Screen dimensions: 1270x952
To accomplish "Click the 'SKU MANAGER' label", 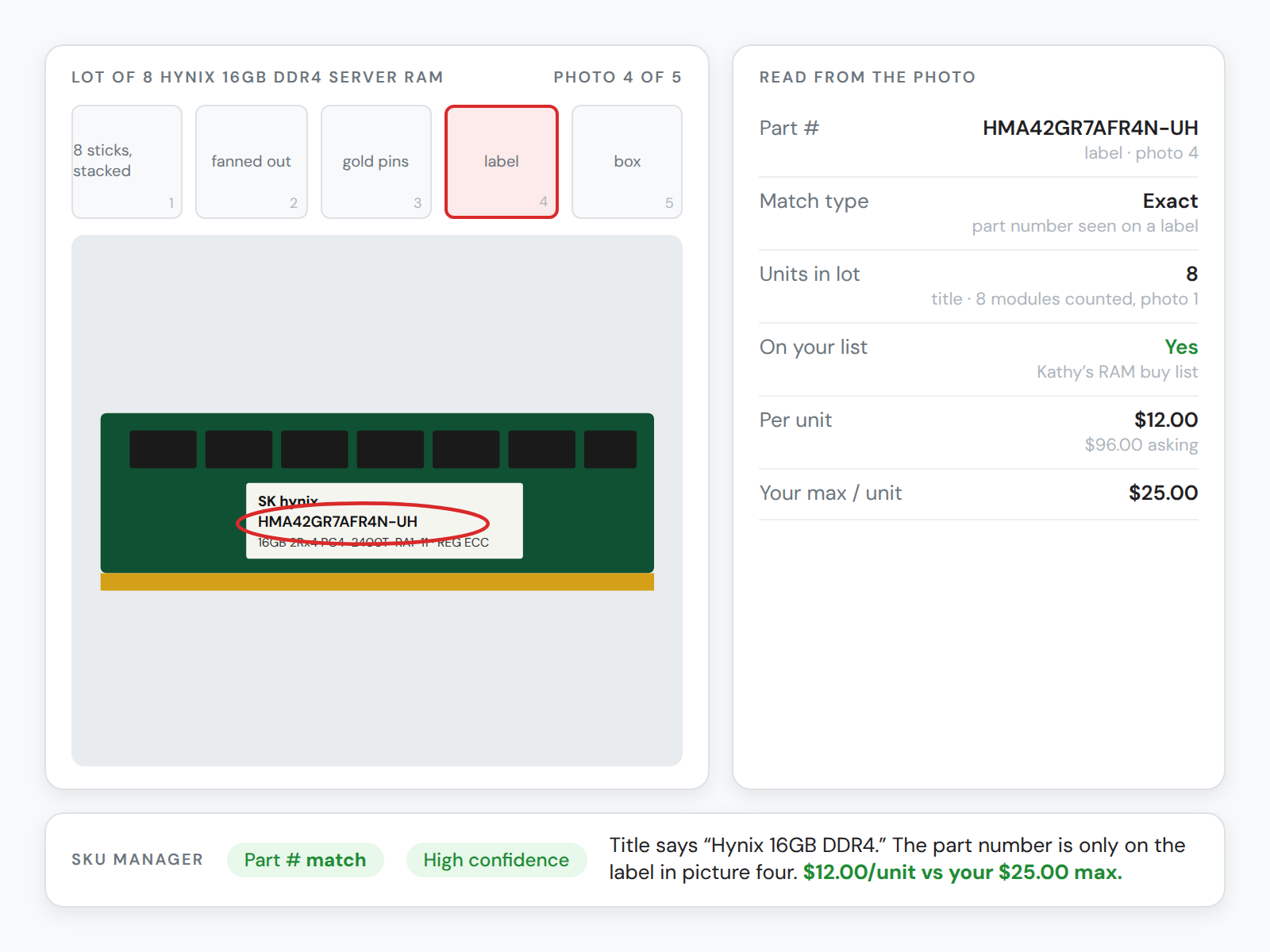I will point(137,859).
